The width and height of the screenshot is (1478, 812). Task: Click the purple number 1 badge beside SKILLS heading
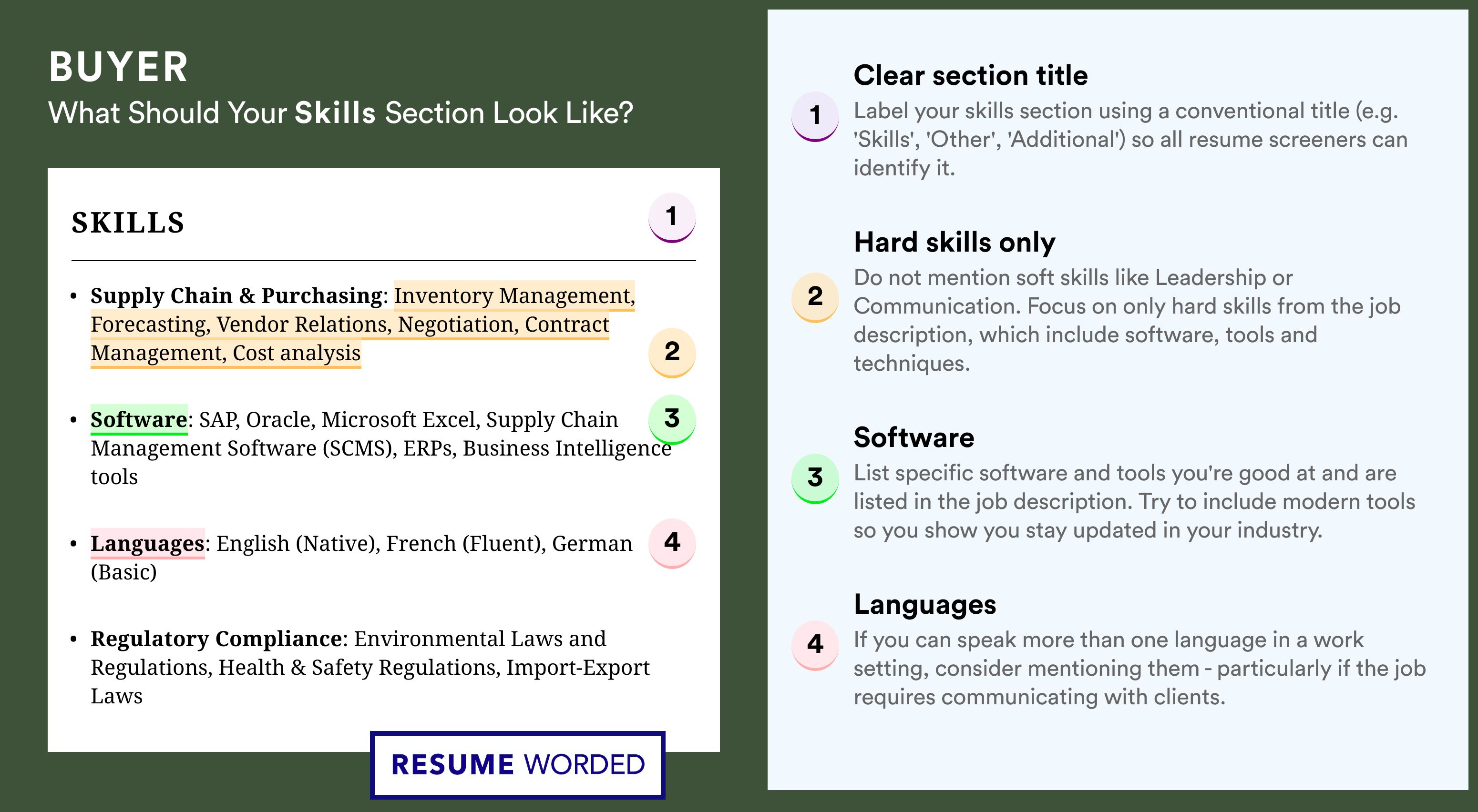(x=671, y=217)
